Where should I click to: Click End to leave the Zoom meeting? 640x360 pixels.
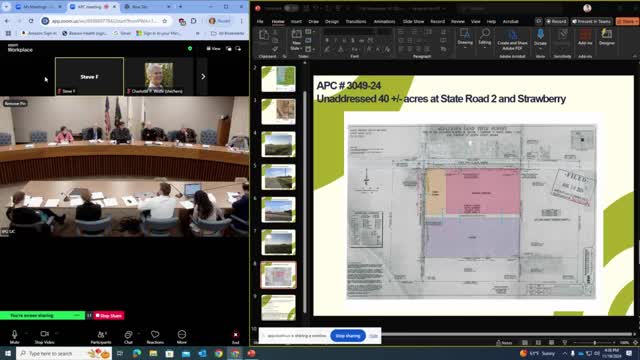point(236,337)
